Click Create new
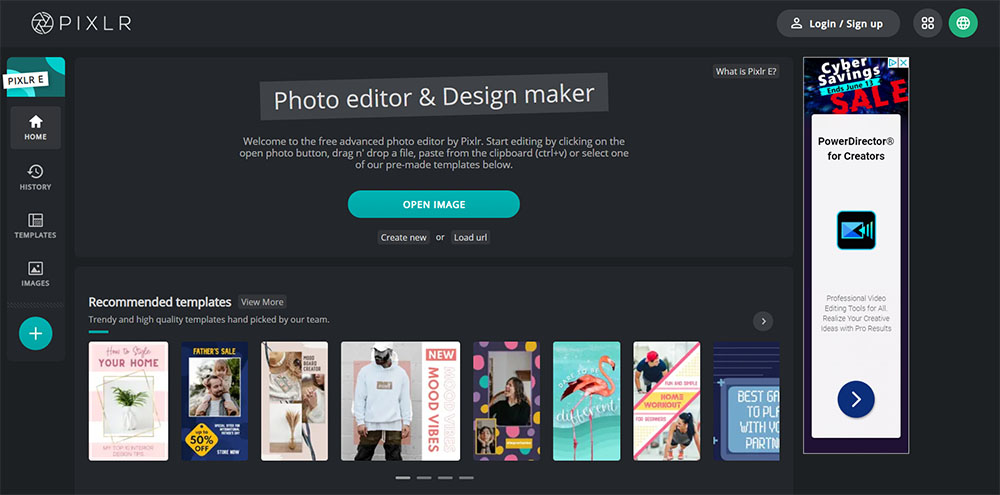The width and height of the screenshot is (1000, 495). (404, 237)
